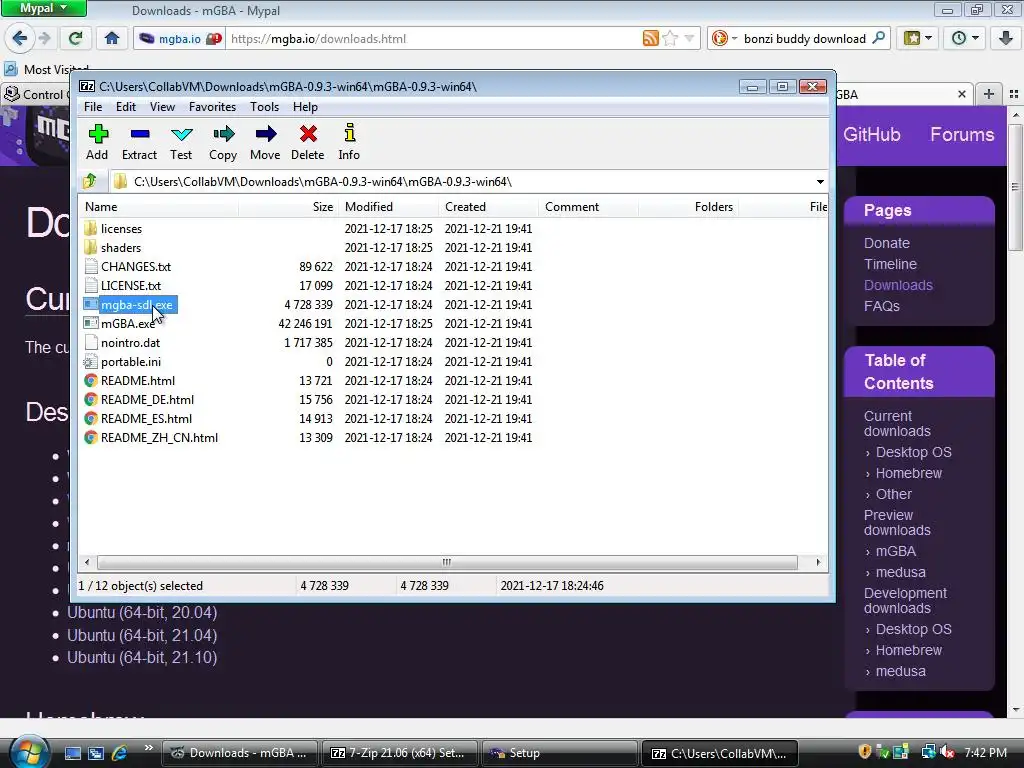Click the bonzi buddy download search field
Viewport: 1024px width, 768px height.
pos(805,39)
